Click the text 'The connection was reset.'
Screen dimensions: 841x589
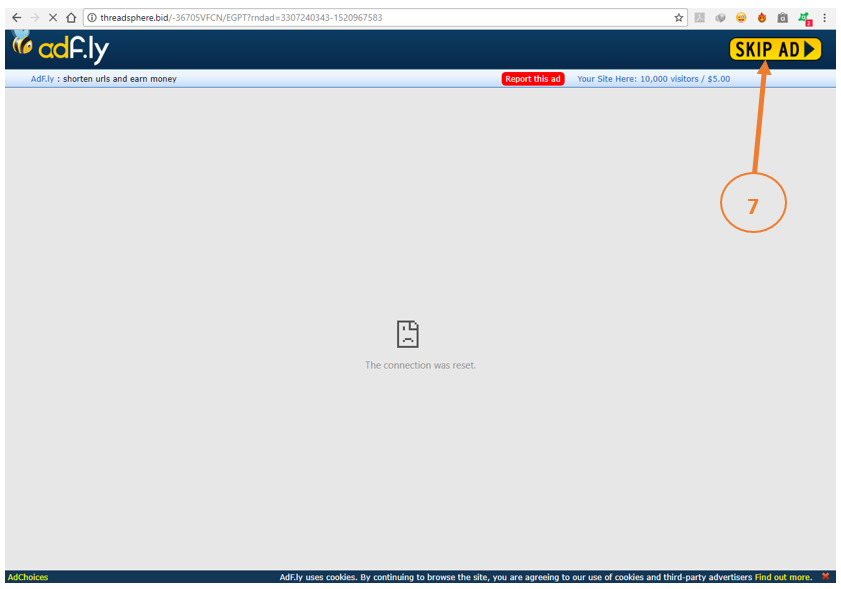pyautogui.click(x=420, y=365)
